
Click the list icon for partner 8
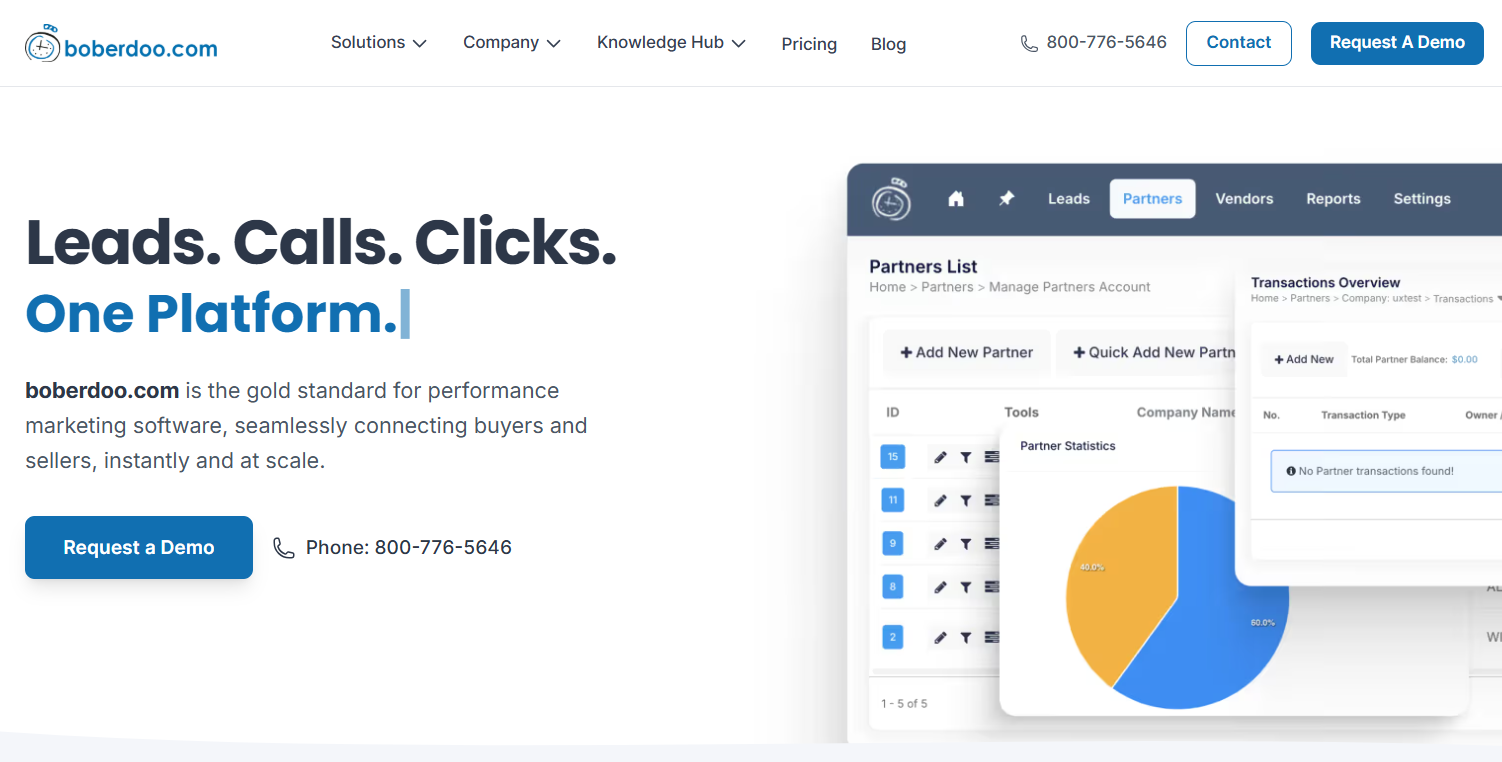992,587
